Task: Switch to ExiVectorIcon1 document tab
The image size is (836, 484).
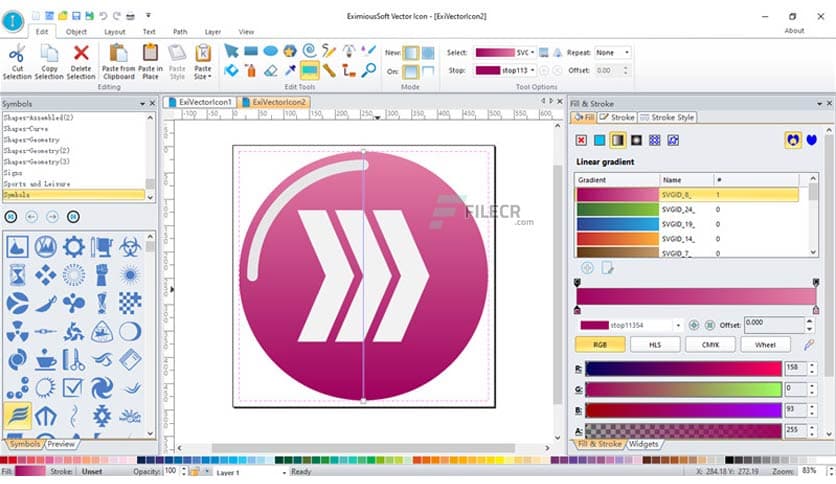Action: [200, 102]
